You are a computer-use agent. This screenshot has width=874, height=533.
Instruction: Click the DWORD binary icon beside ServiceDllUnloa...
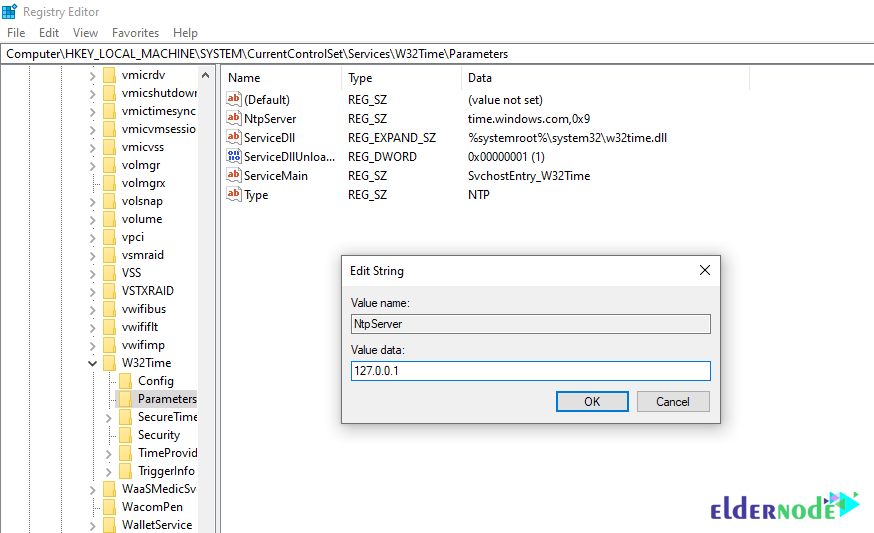click(234, 156)
